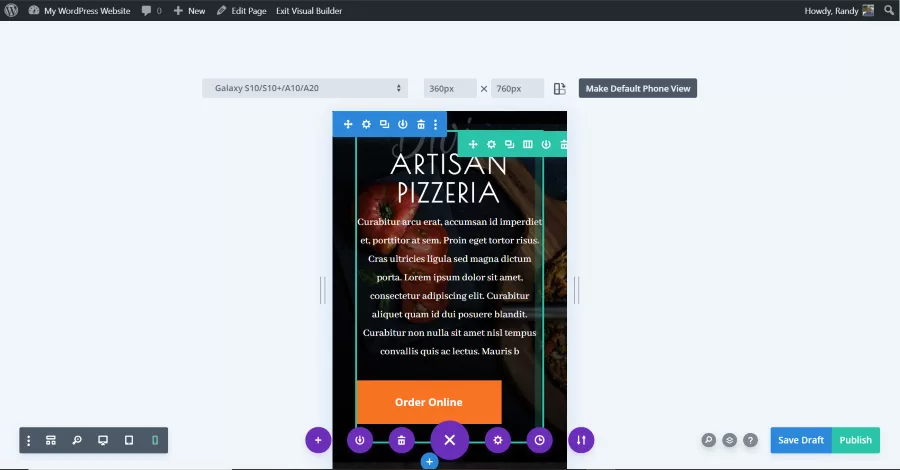The image size is (900, 470).
Task: Click Make Default Phone View button
Action: coord(638,88)
